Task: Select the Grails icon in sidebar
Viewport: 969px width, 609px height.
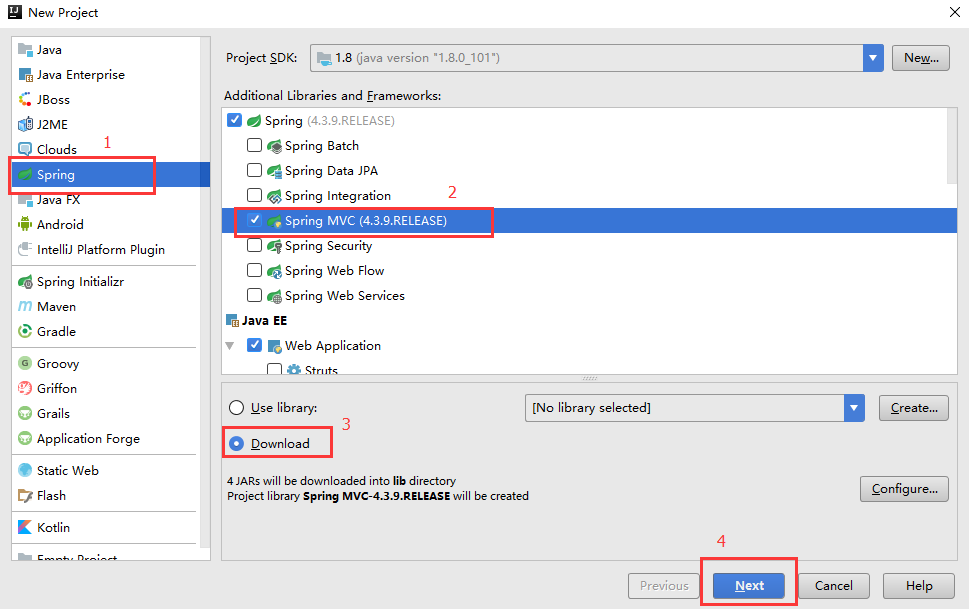Action: pyautogui.click(x=25, y=413)
